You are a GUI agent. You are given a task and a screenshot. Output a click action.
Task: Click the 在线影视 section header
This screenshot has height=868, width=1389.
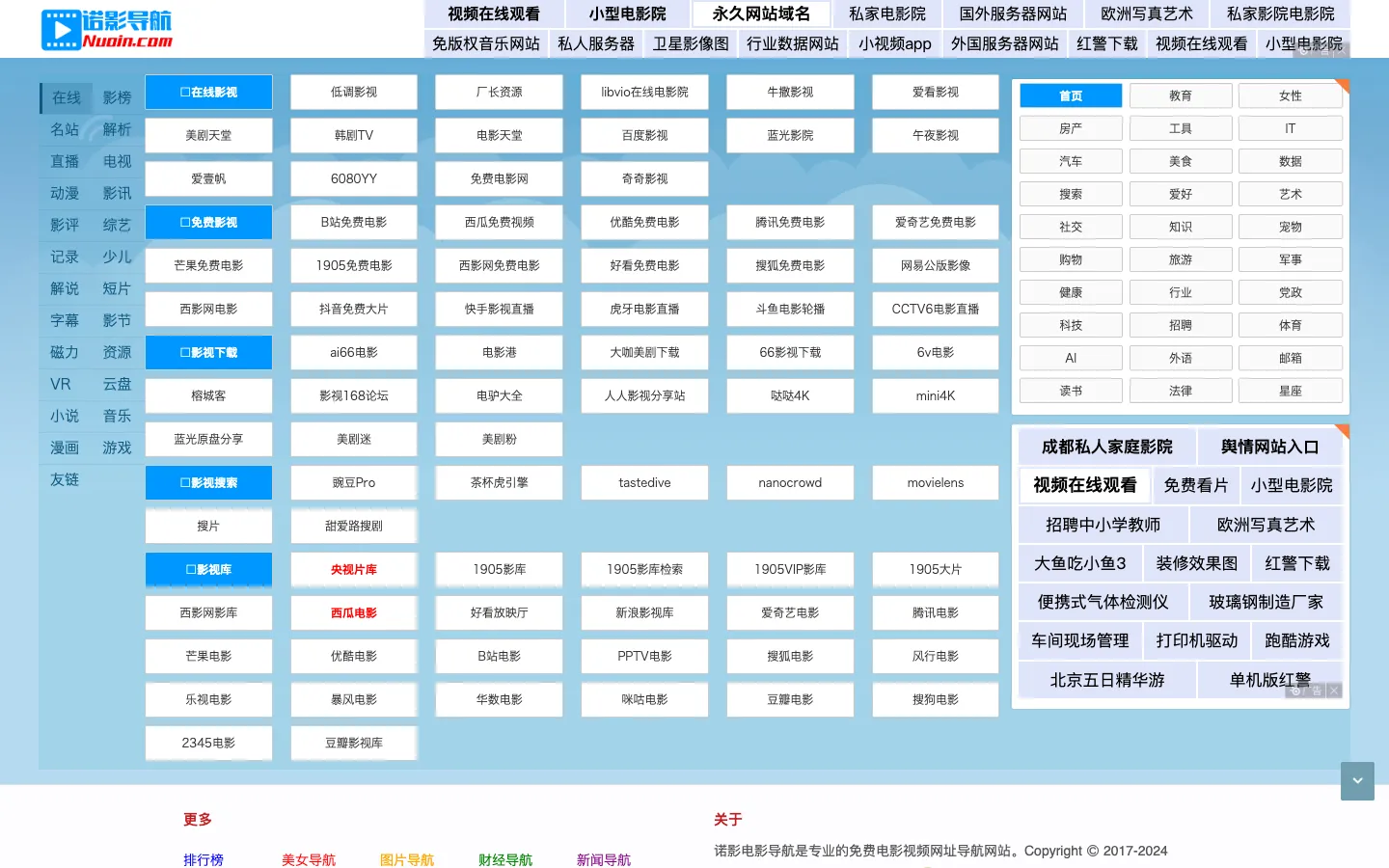208,93
